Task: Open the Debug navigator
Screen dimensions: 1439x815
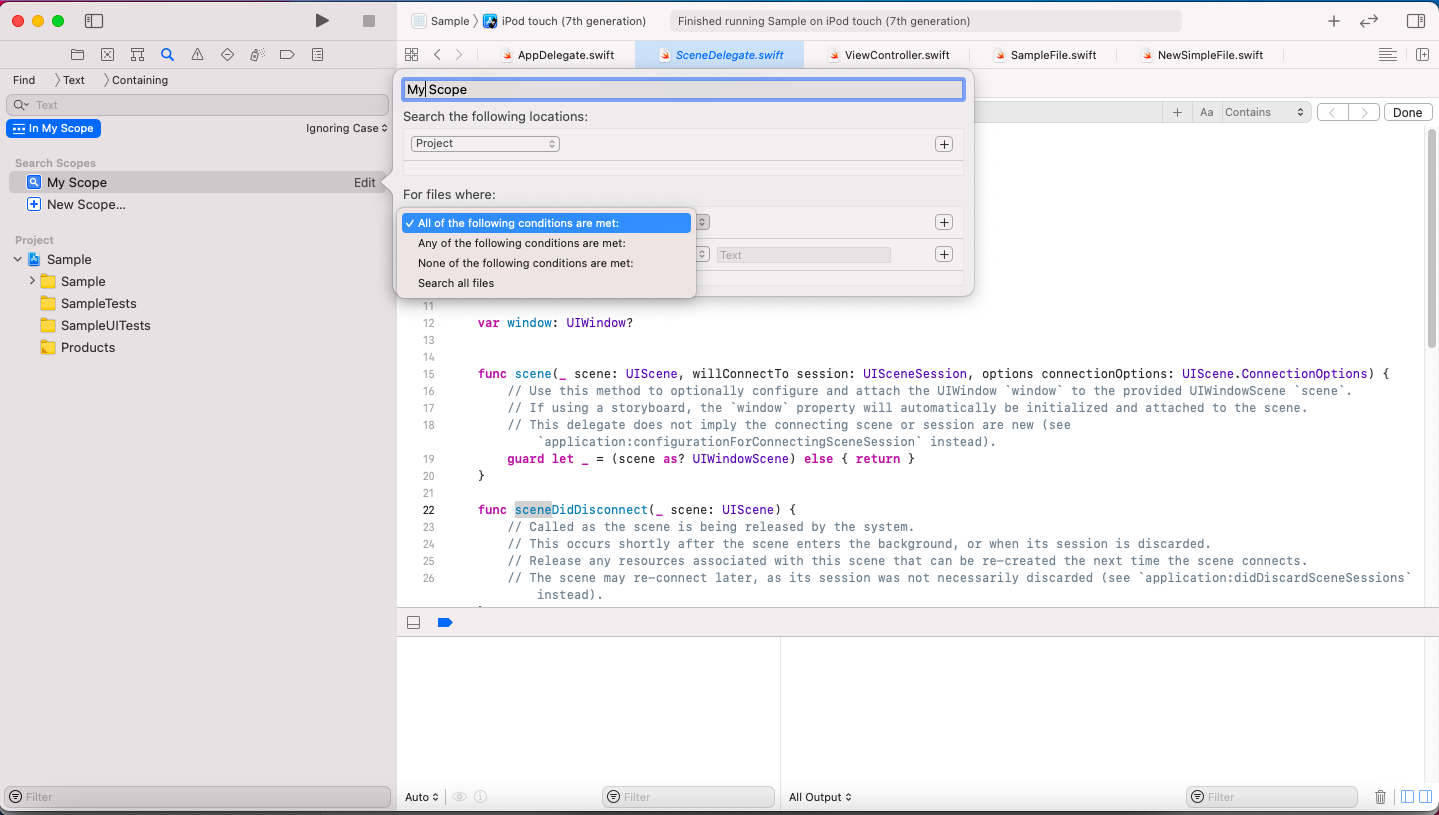Action: (257, 55)
